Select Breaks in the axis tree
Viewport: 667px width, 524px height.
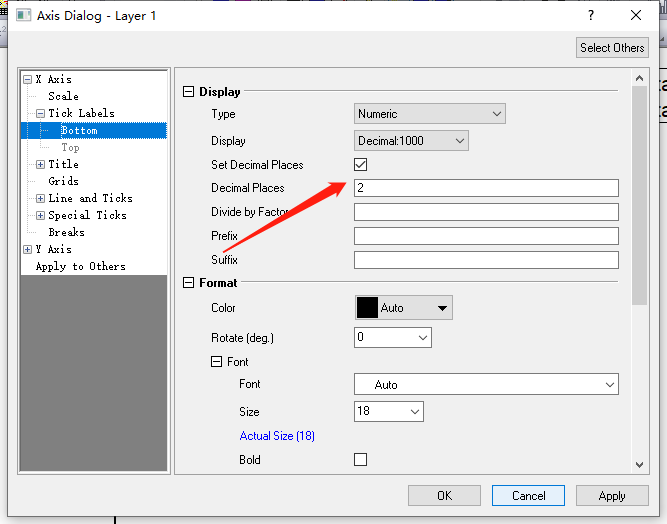click(66, 232)
